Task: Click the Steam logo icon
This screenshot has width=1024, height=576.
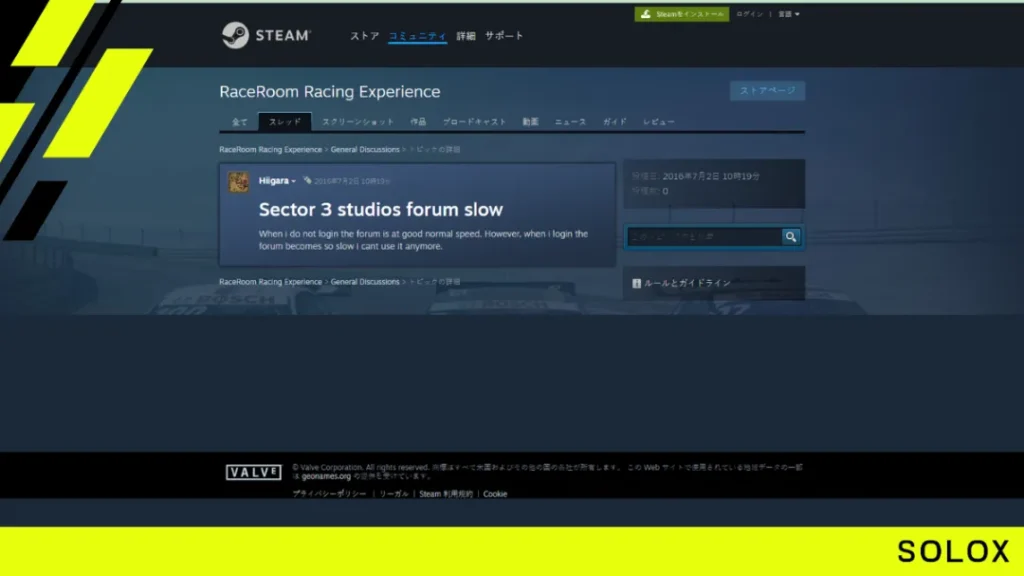Action: coord(235,35)
